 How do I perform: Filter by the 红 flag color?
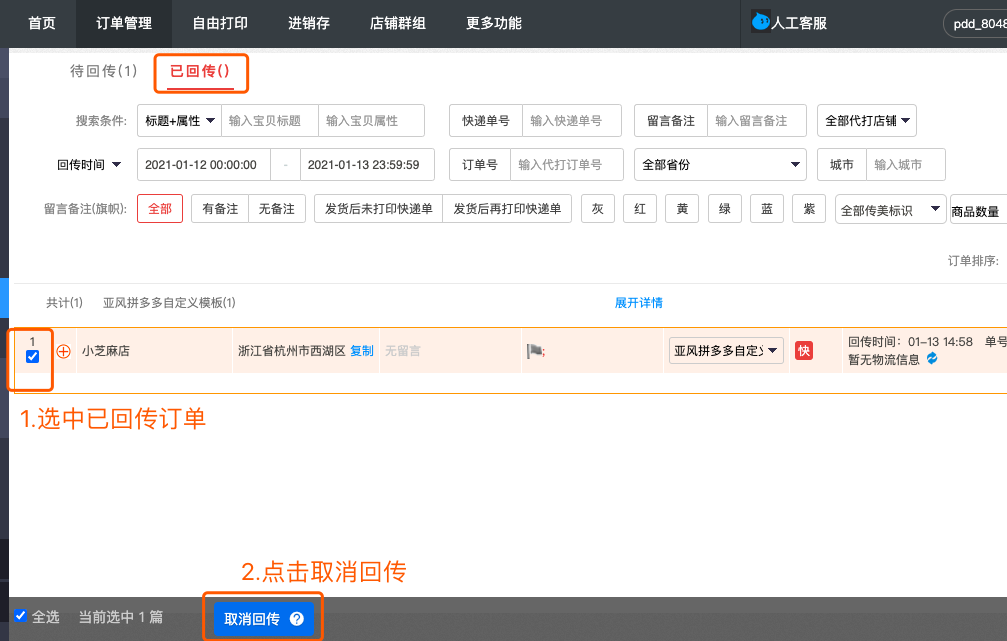[639, 209]
